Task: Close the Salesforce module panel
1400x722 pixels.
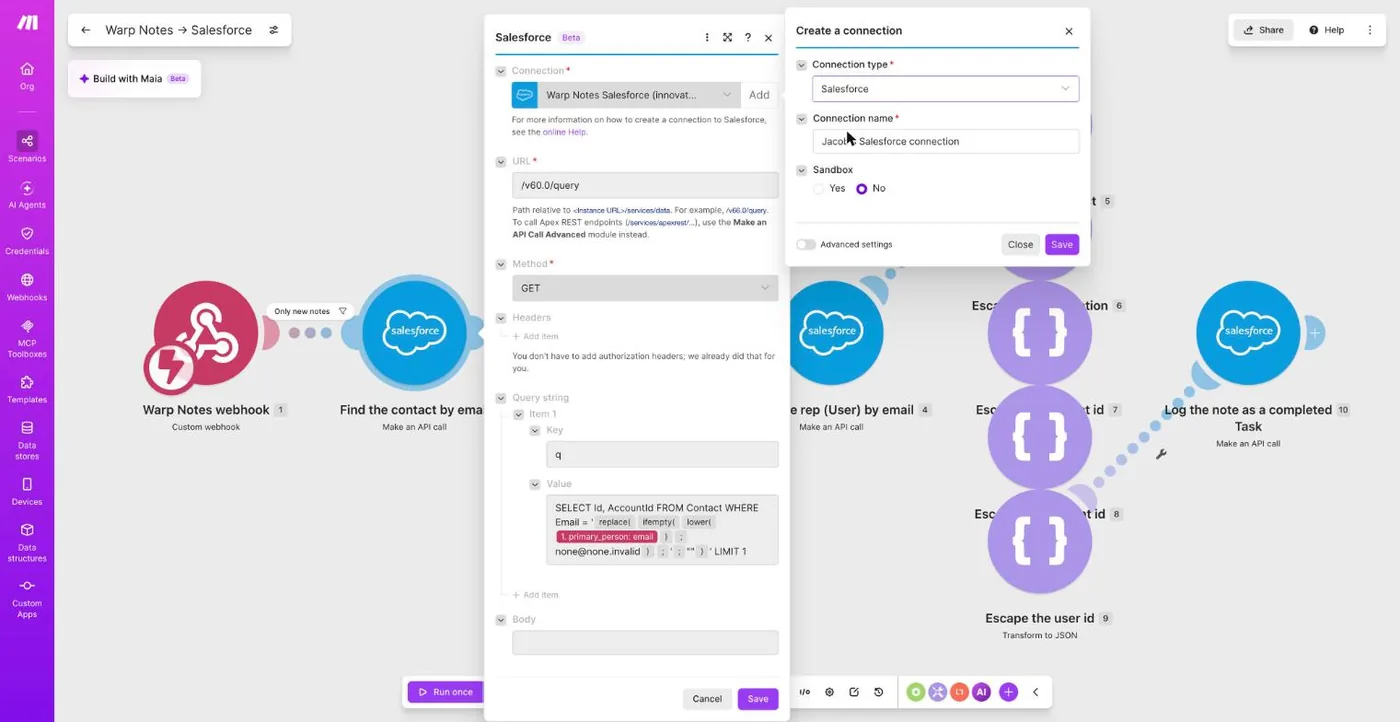Action: click(768, 37)
